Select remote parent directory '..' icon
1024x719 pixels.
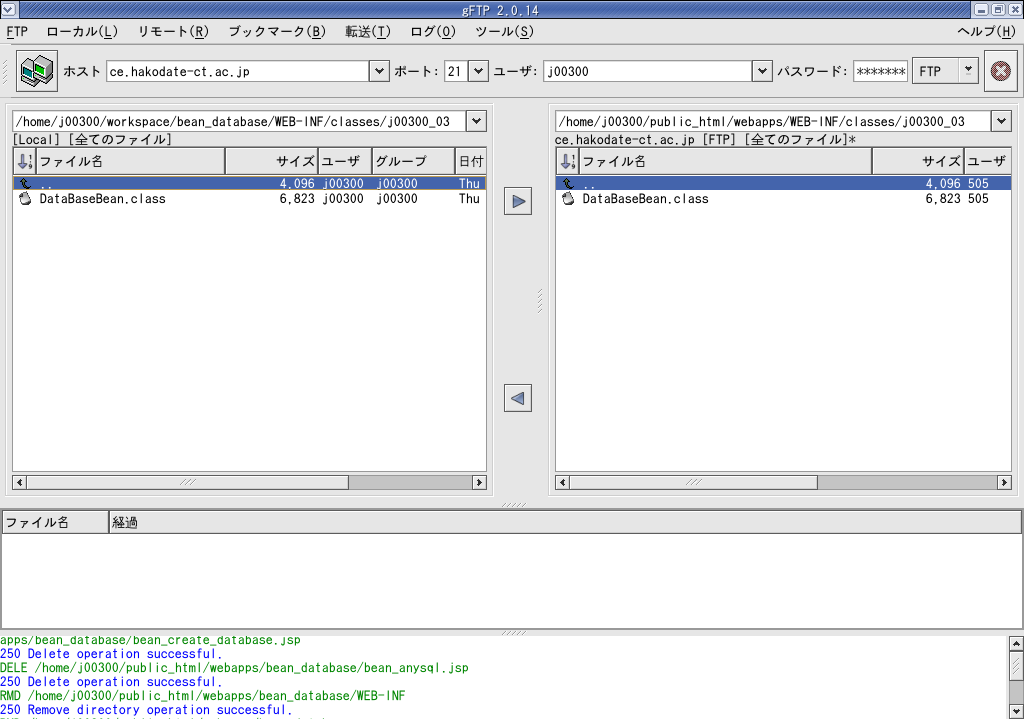pos(568,184)
